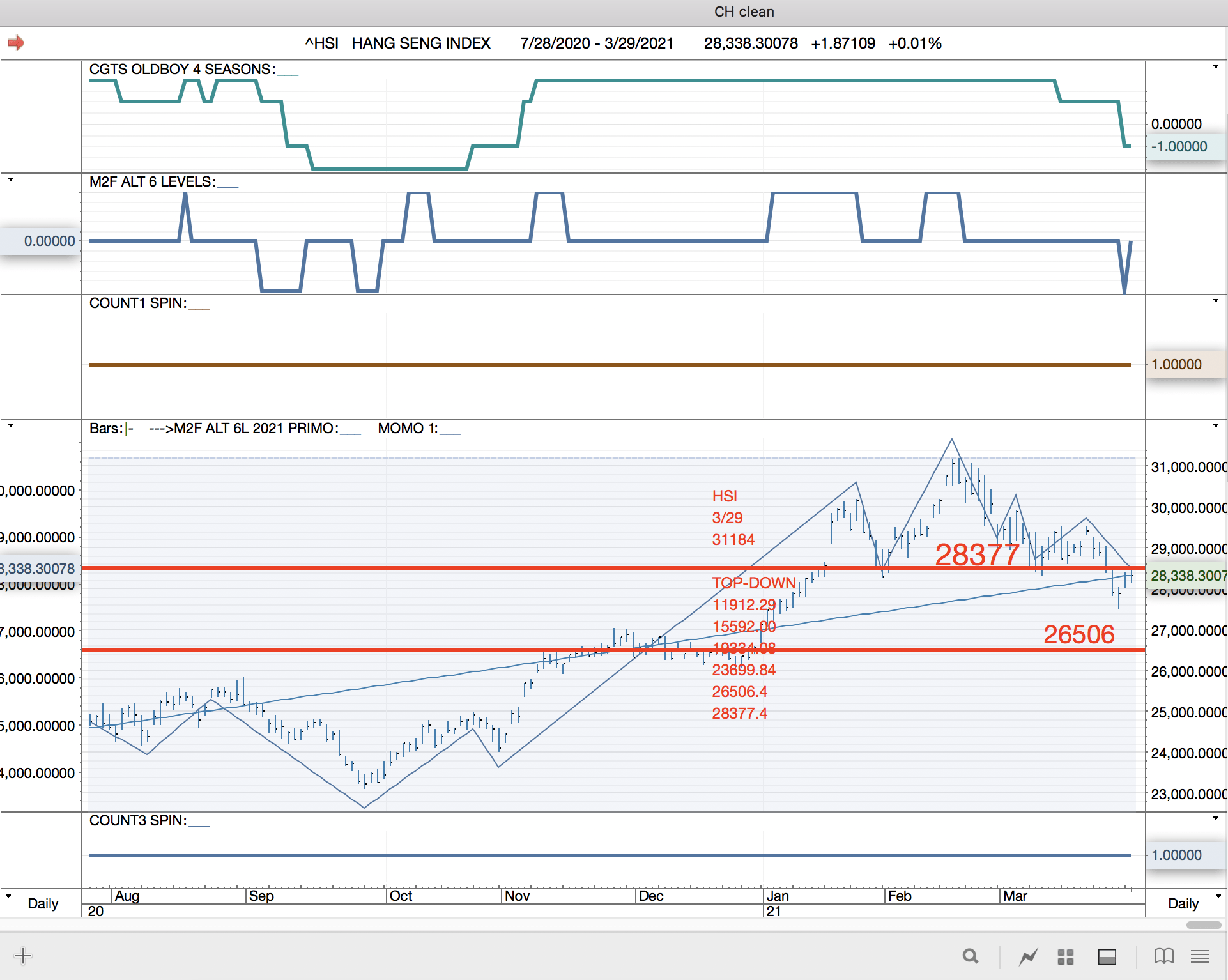Click the 26506.4 red annotation line

(739, 691)
